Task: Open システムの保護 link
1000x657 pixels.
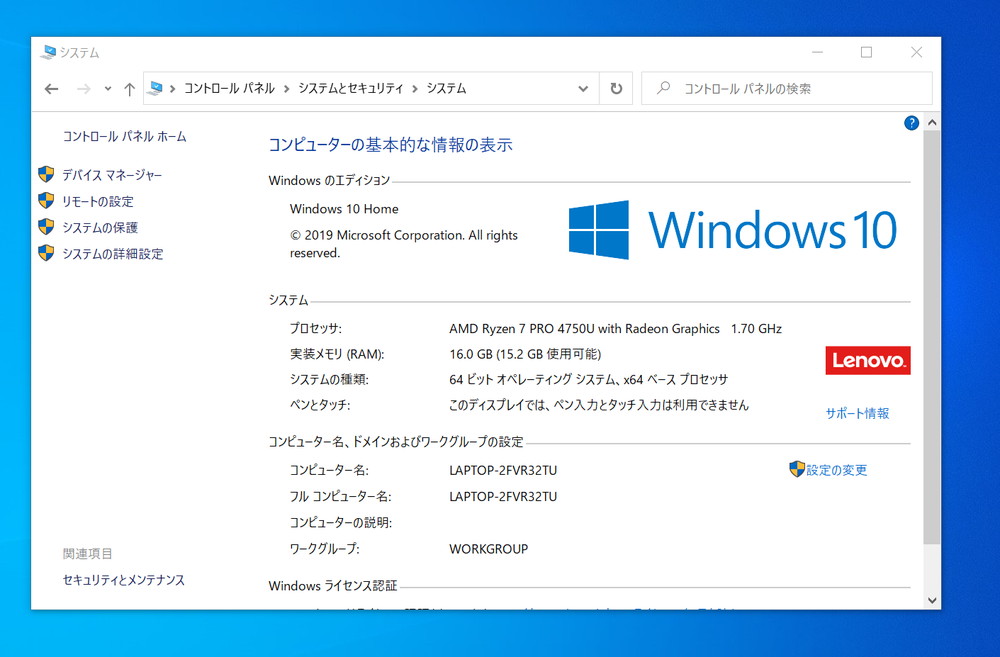Action: point(100,228)
